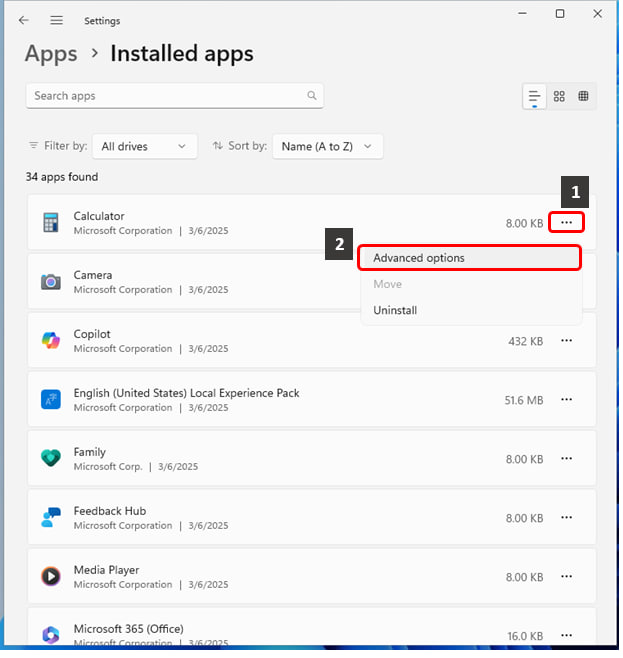Click the search magnifier icon
The height and width of the screenshot is (658, 623).
311,95
